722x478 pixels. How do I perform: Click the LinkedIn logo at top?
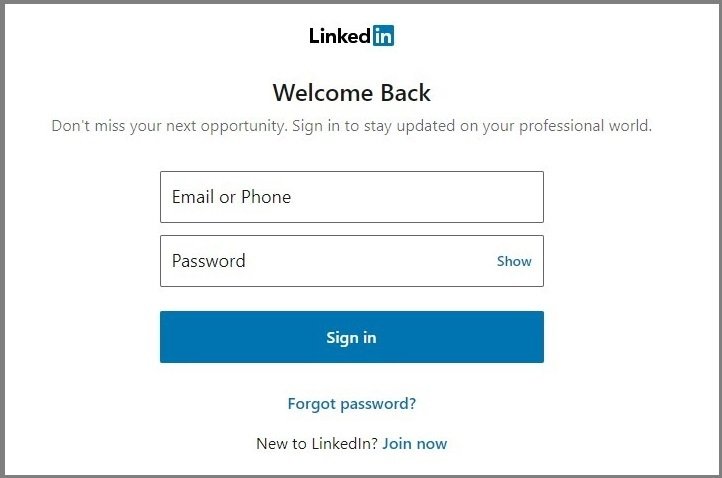(351, 36)
